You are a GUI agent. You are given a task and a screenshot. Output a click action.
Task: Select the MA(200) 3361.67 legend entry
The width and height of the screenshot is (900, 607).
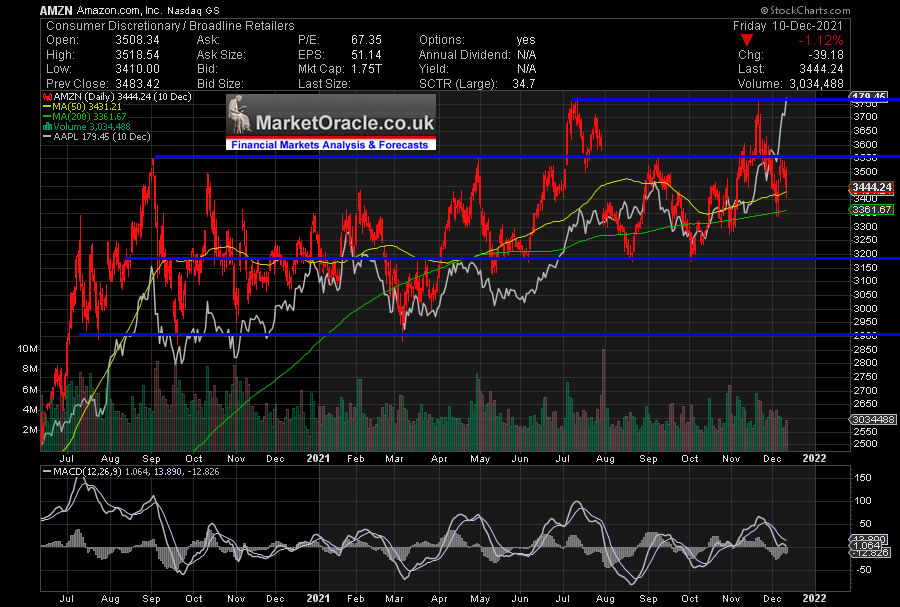click(x=90, y=116)
